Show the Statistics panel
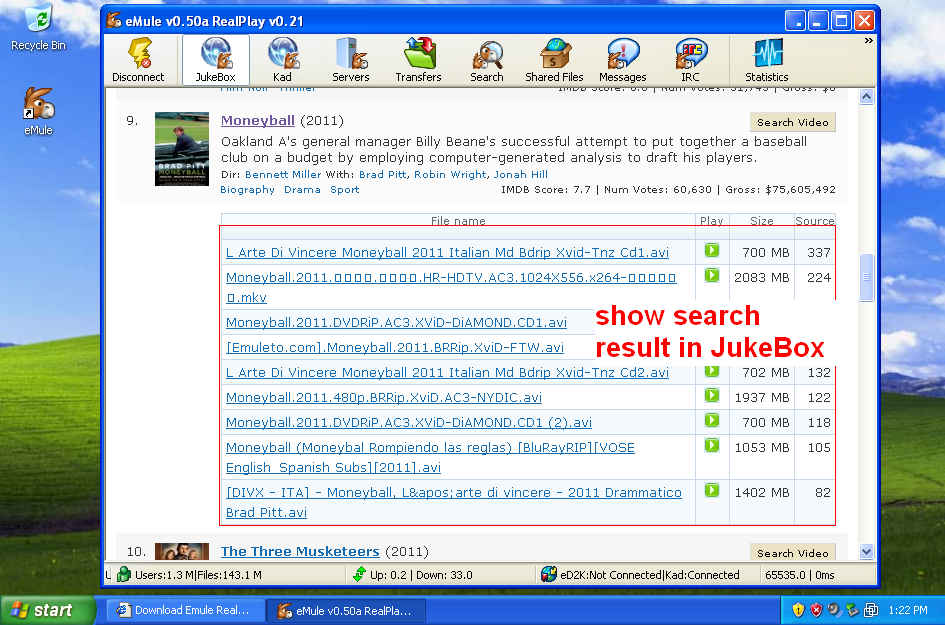 point(767,60)
